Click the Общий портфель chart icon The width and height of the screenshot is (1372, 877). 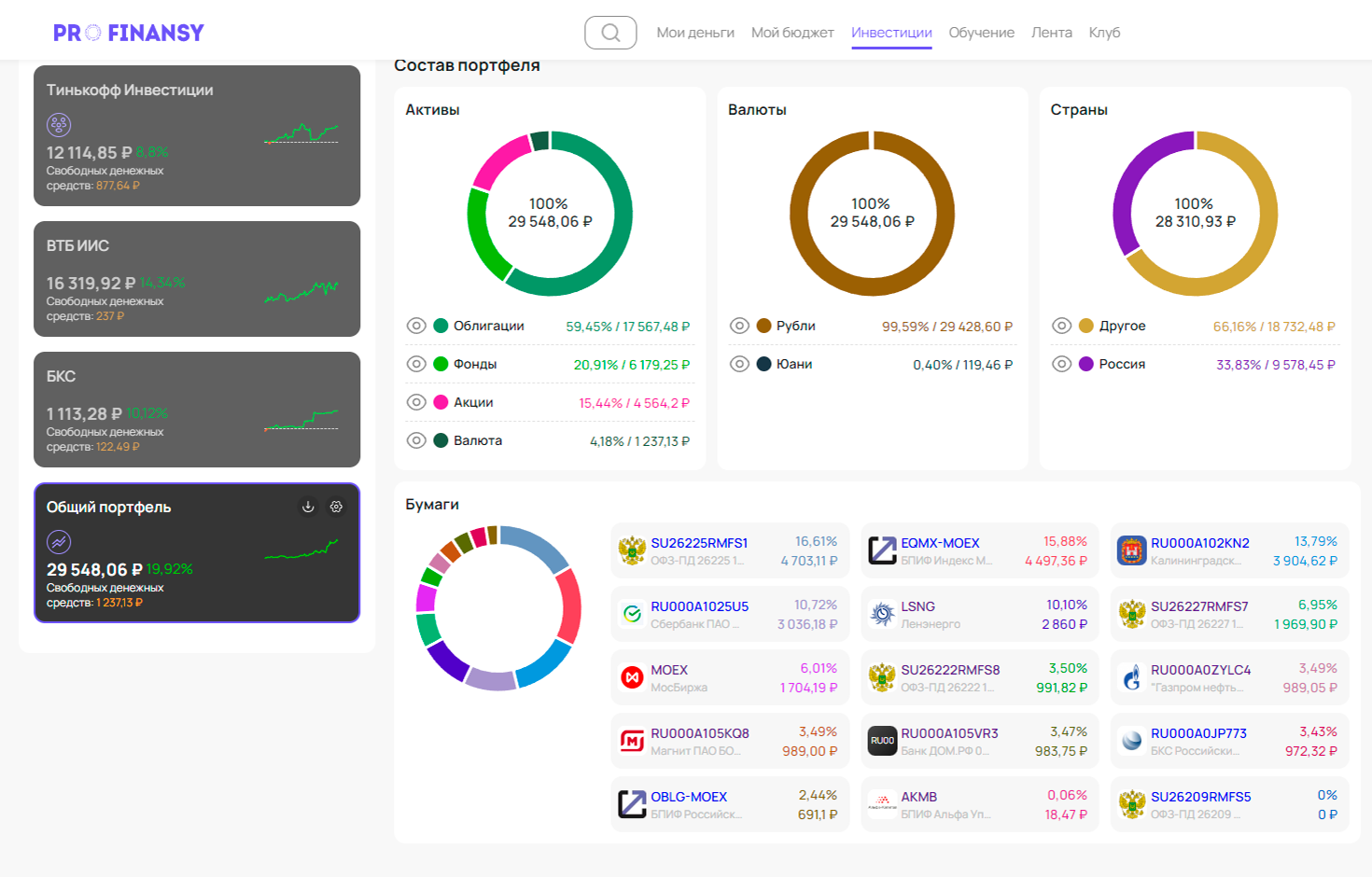pos(59,541)
